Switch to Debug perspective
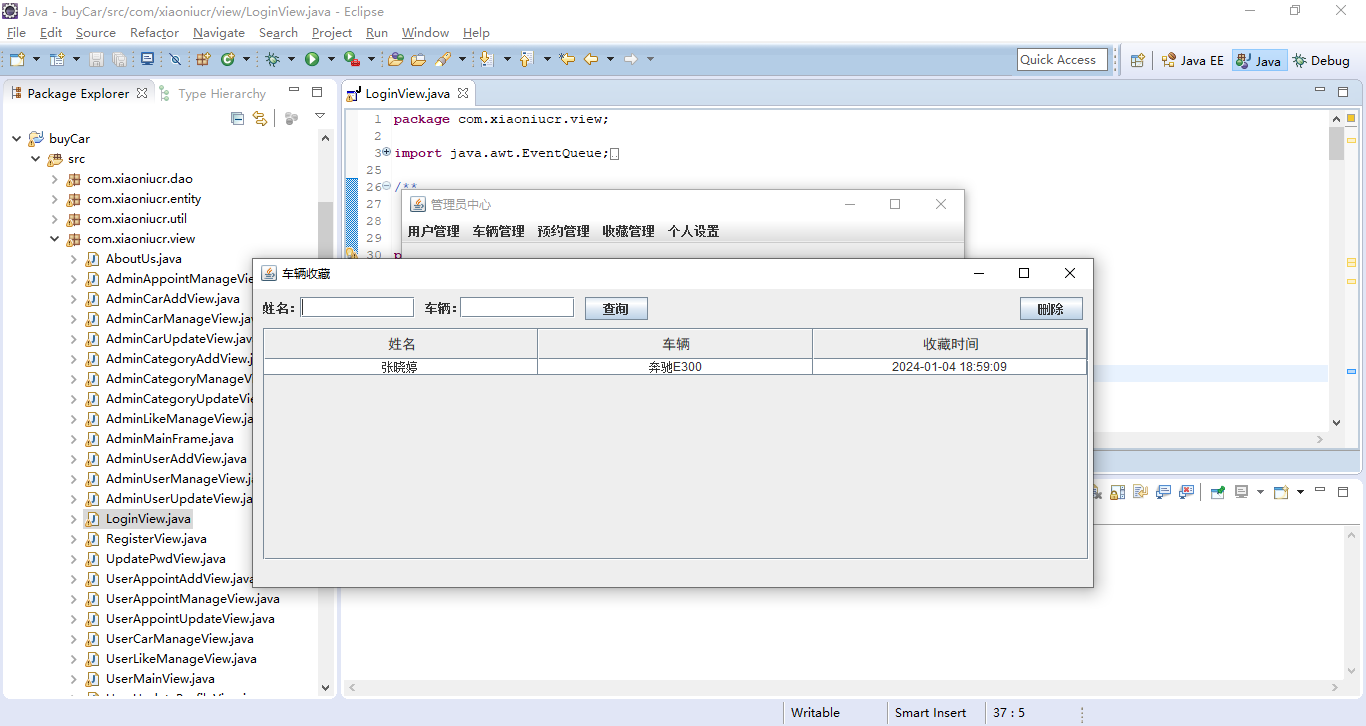This screenshot has width=1366, height=726. [1321, 60]
